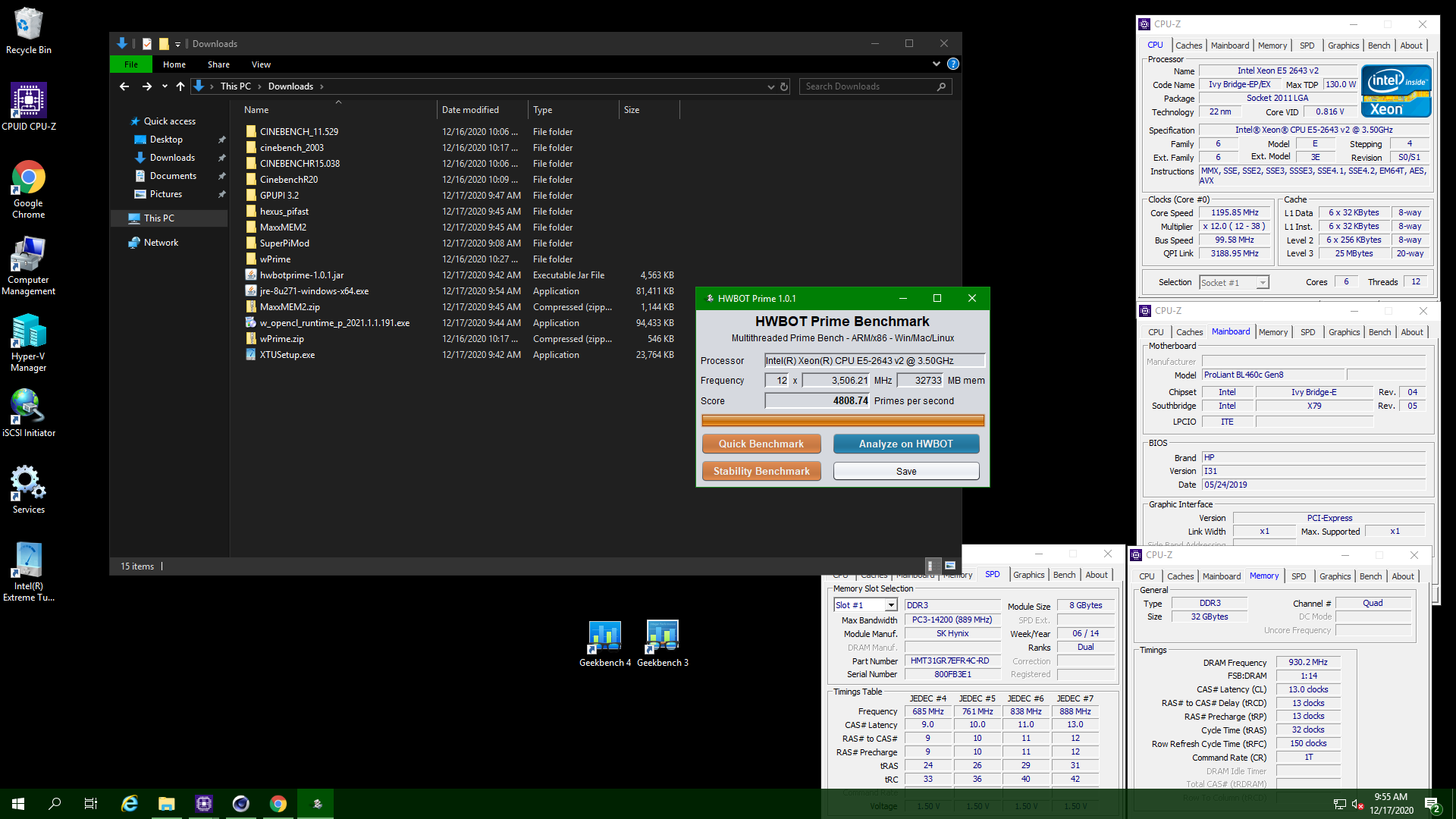Open Explorer View ribbon tab

pyautogui.click(x=261, y=64)
